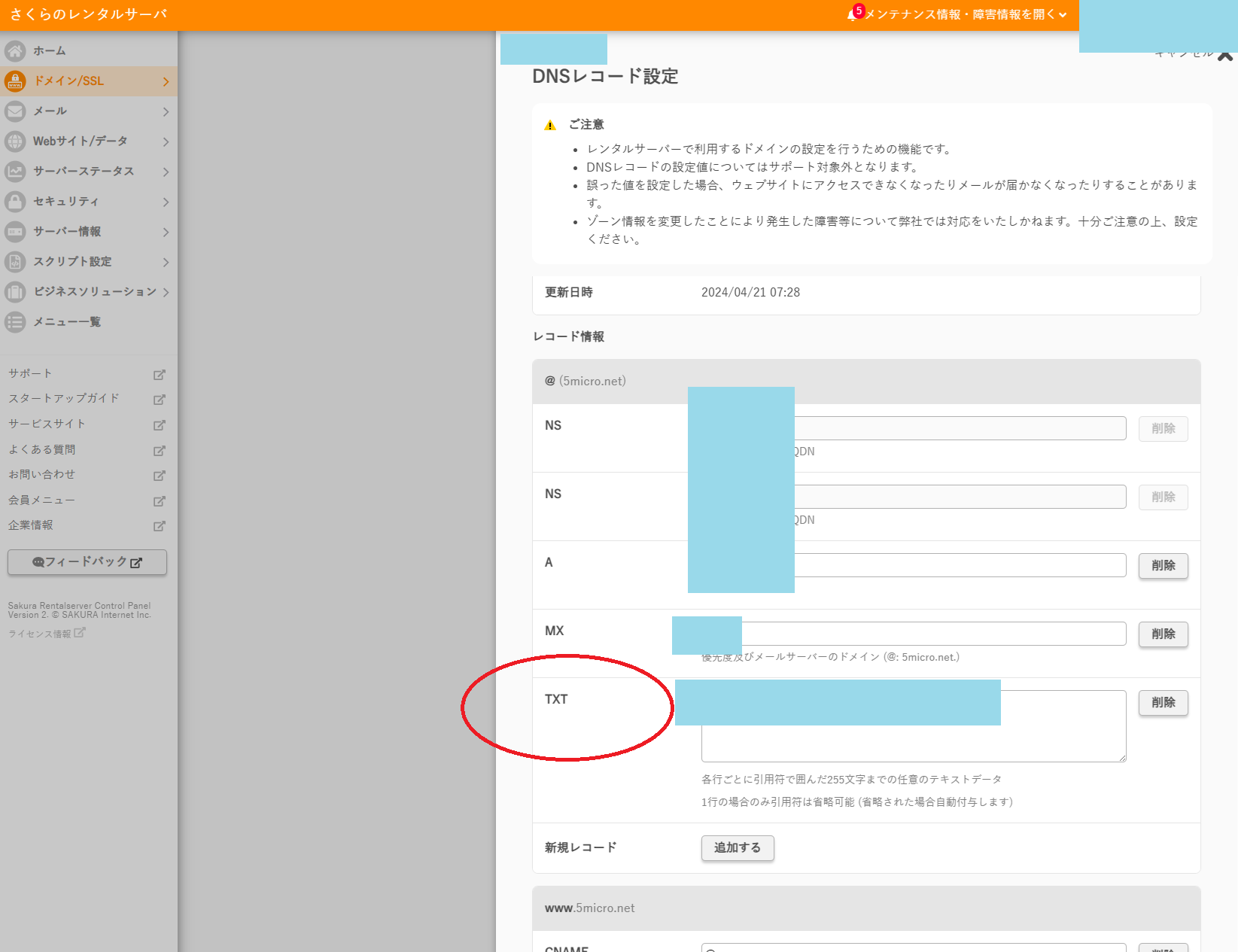Image resolution: width=1238 pixels, height=952 pixels.
Task: Click the mail envelope icon
Action: [x=15, y=111]
